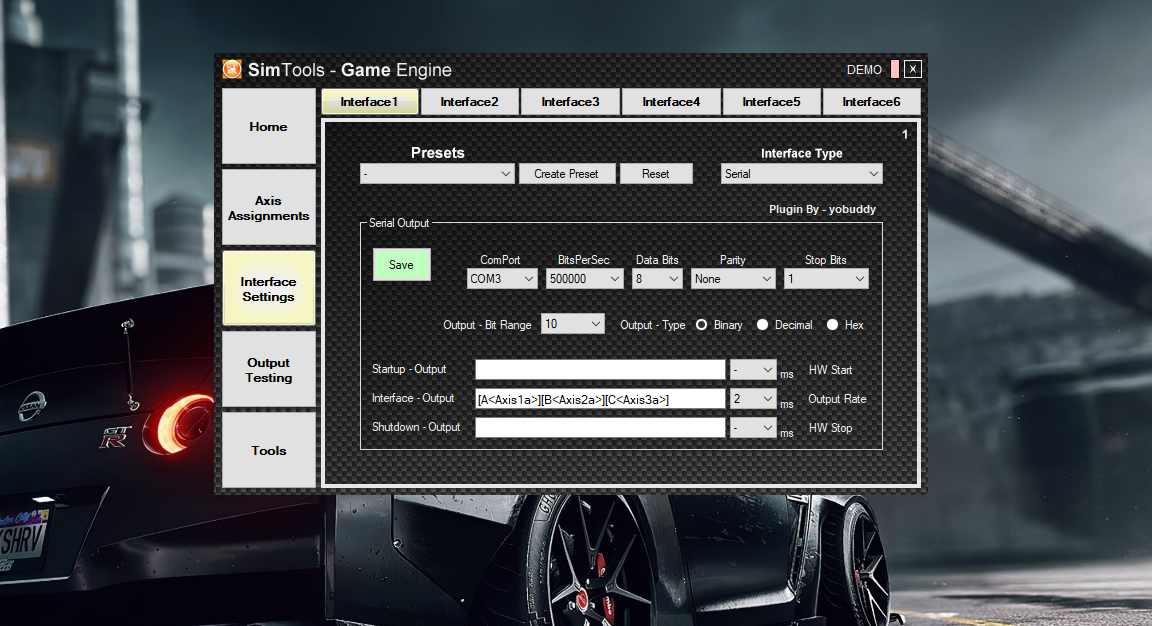Click the Reset button

click(656, 174)
